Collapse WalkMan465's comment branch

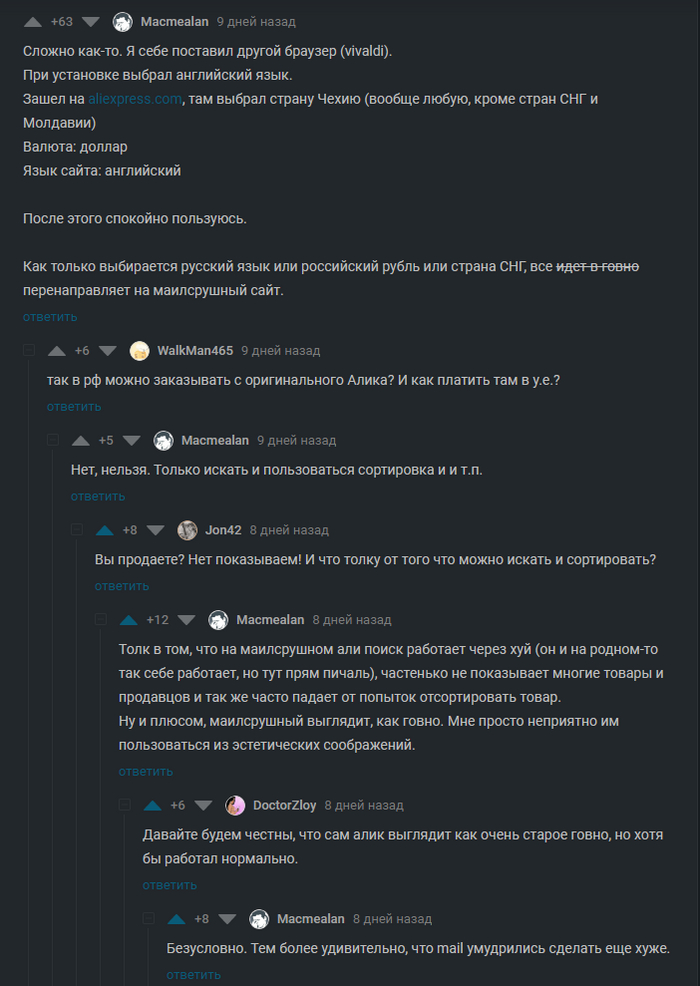click(28, 351)
